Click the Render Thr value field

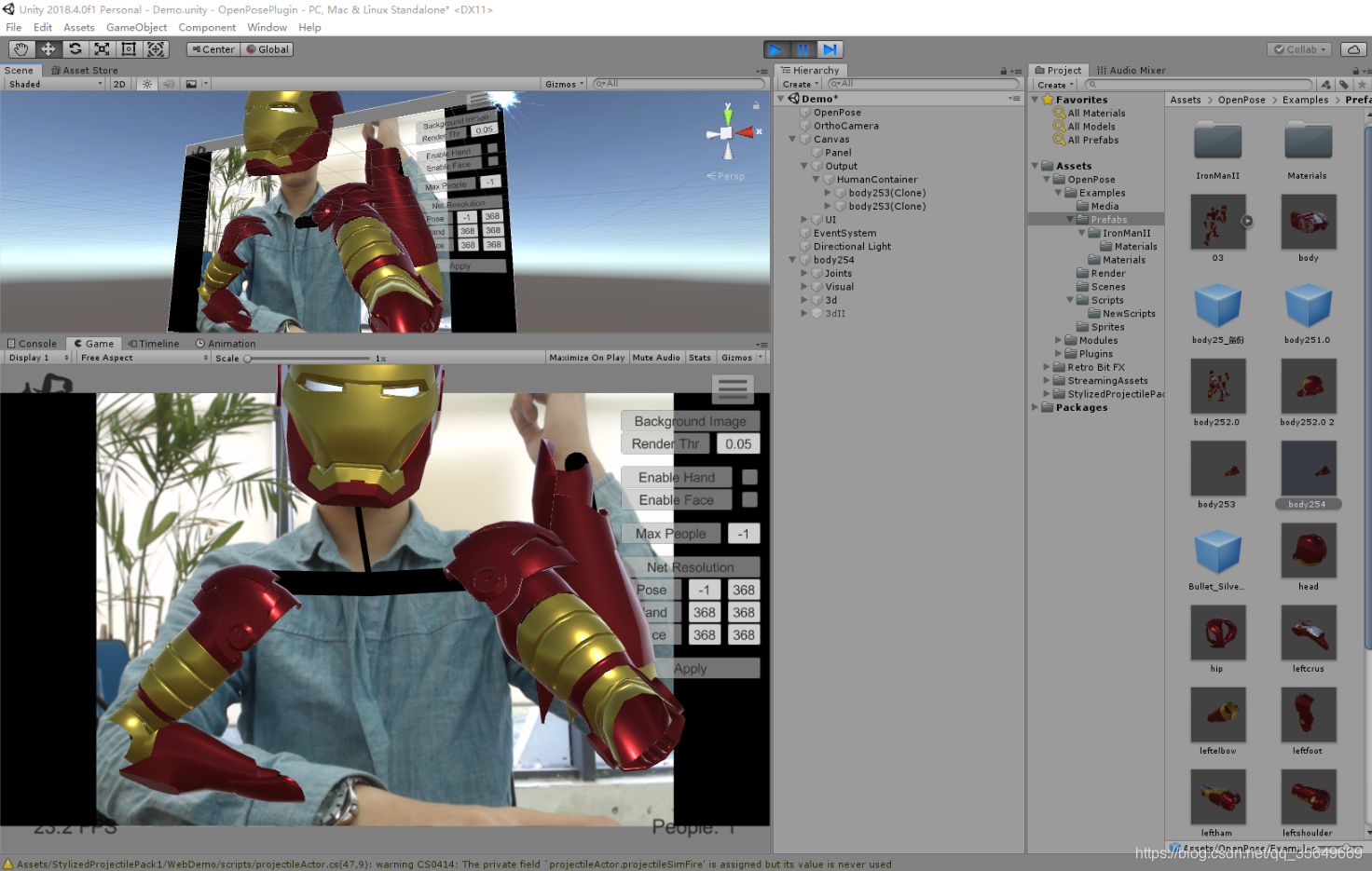pos(738,443)
